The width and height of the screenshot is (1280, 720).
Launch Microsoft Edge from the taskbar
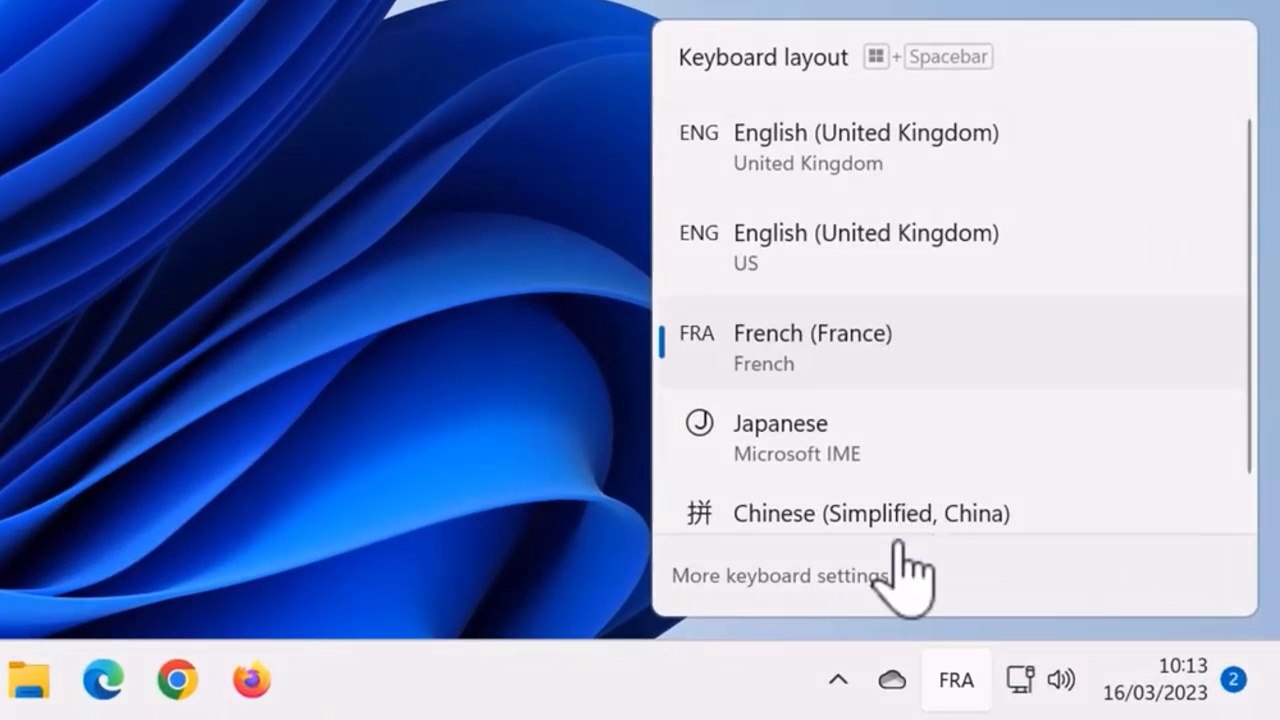[x=103, y=680]
